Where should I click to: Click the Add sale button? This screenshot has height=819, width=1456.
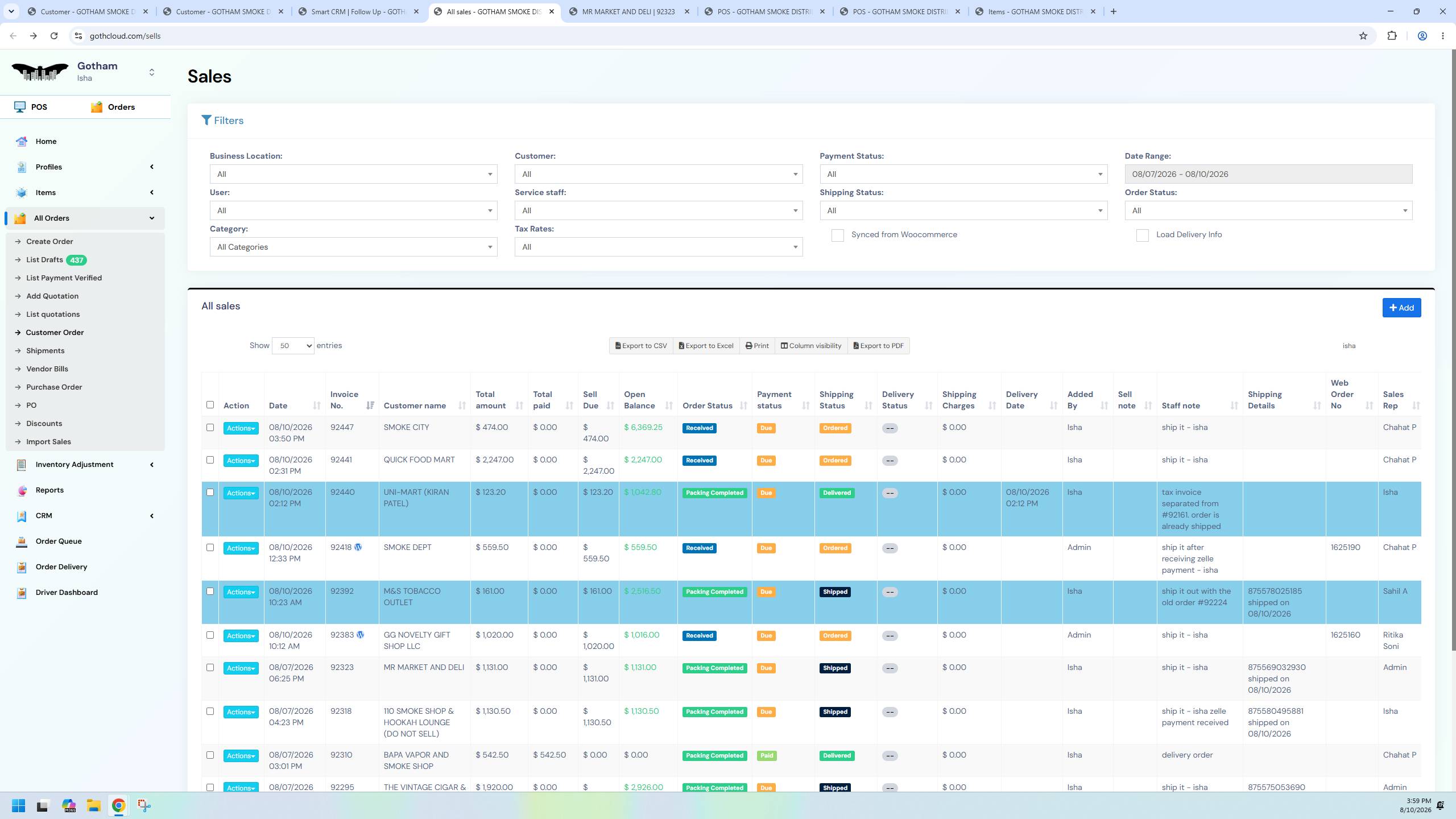(x=1401, y=308)
